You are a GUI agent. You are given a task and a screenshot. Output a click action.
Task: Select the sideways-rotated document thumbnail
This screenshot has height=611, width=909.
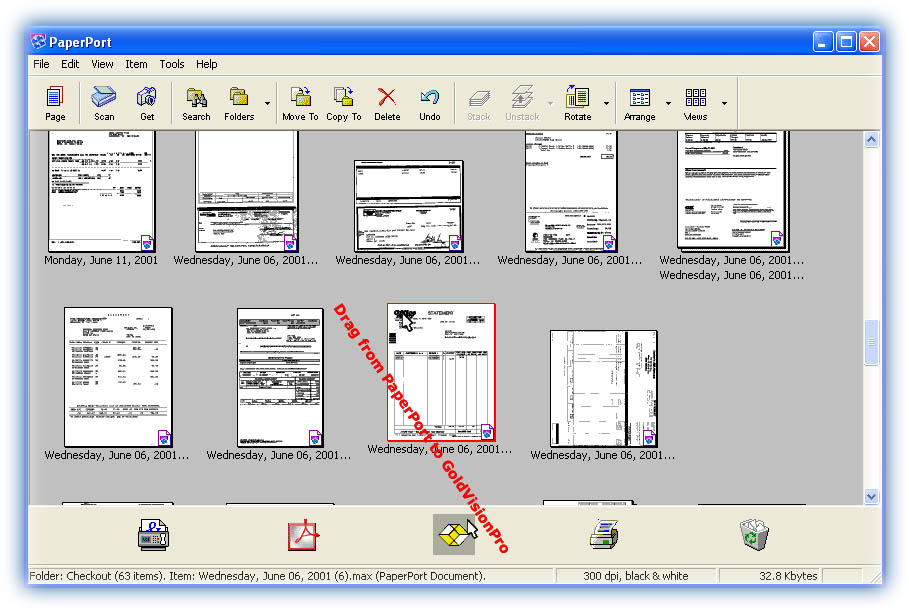point(603,388)
